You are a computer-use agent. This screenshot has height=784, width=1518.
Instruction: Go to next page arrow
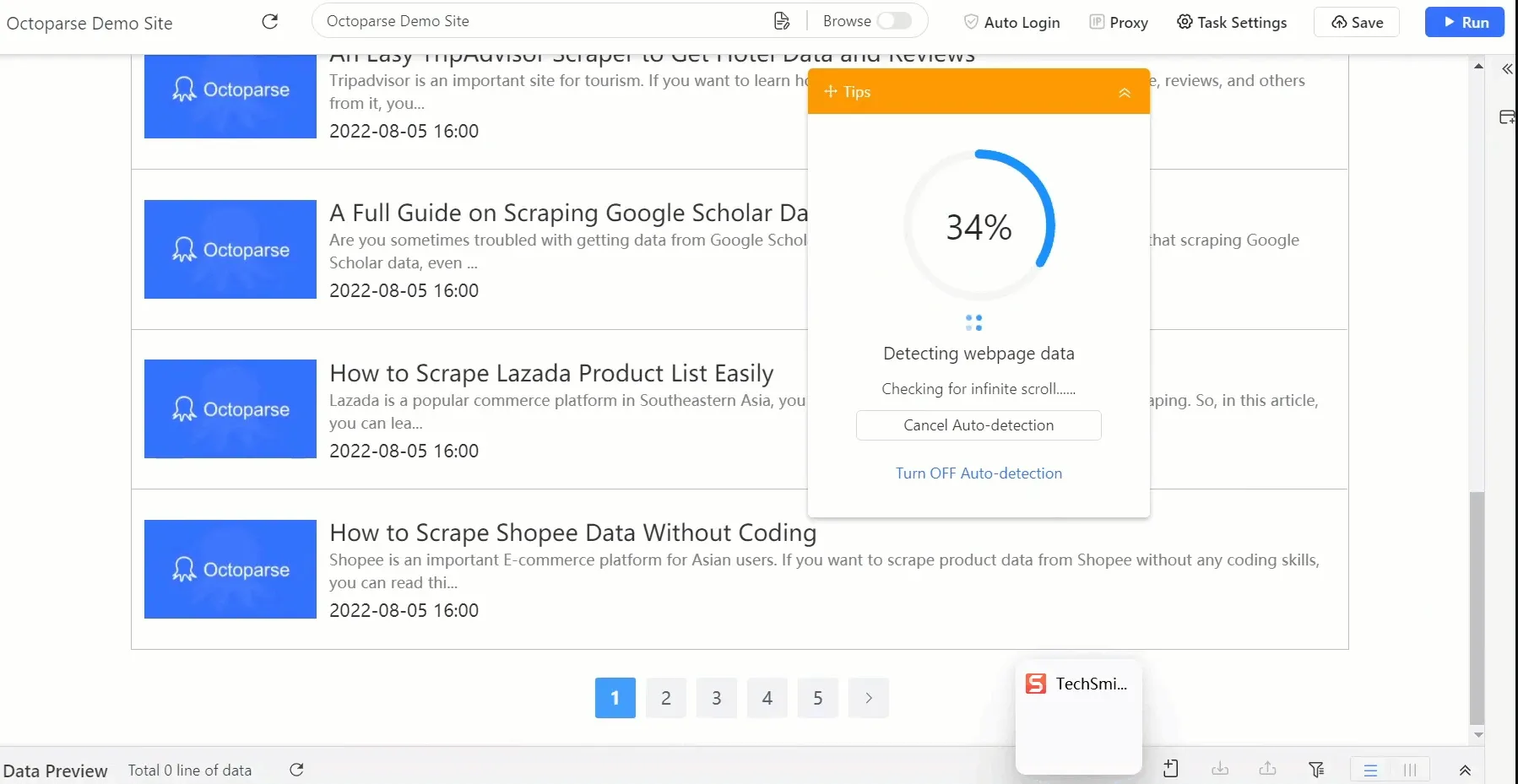tap(869, 698)
